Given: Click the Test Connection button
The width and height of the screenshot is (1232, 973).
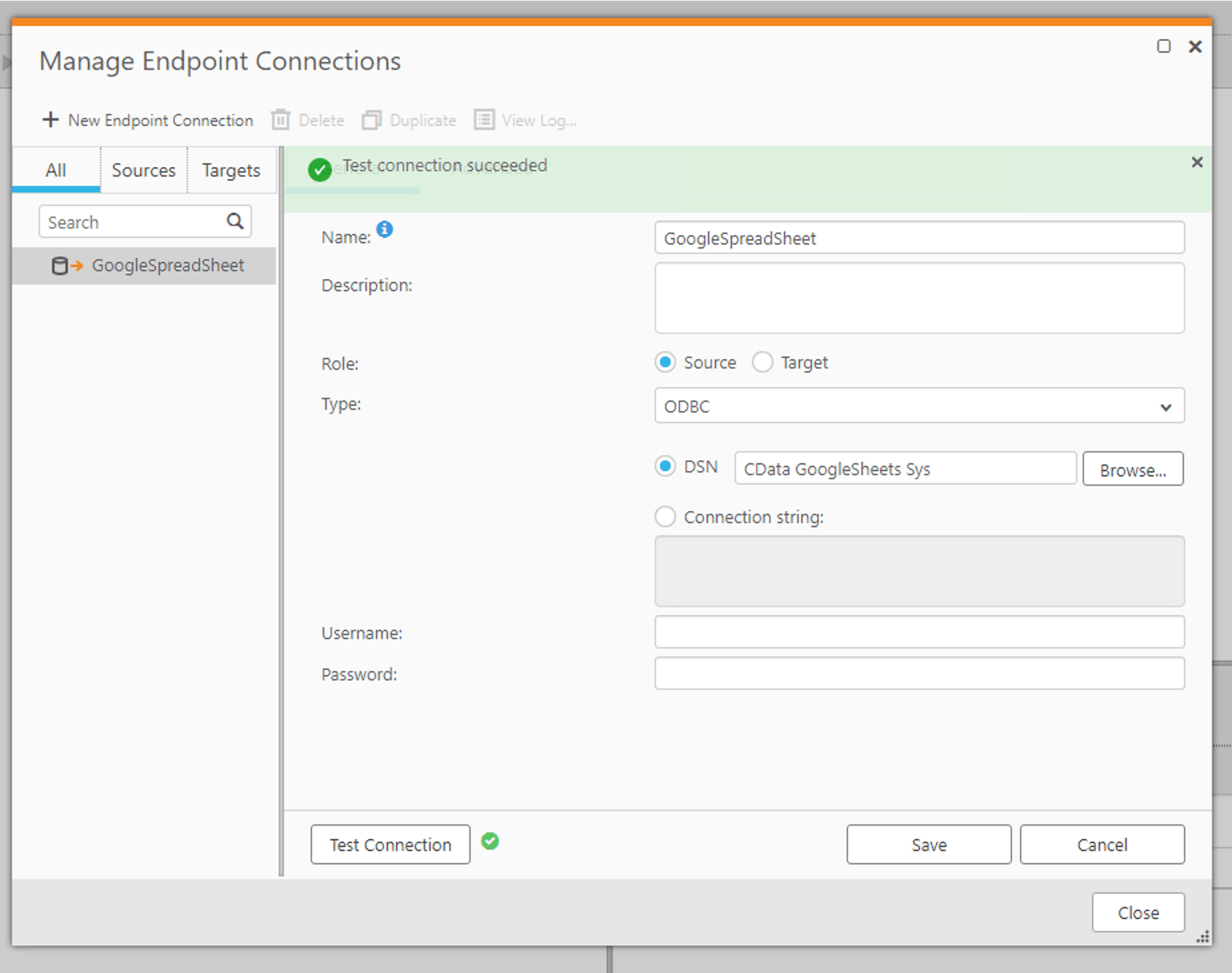Looking at the screenshot, I should [390, 844].
